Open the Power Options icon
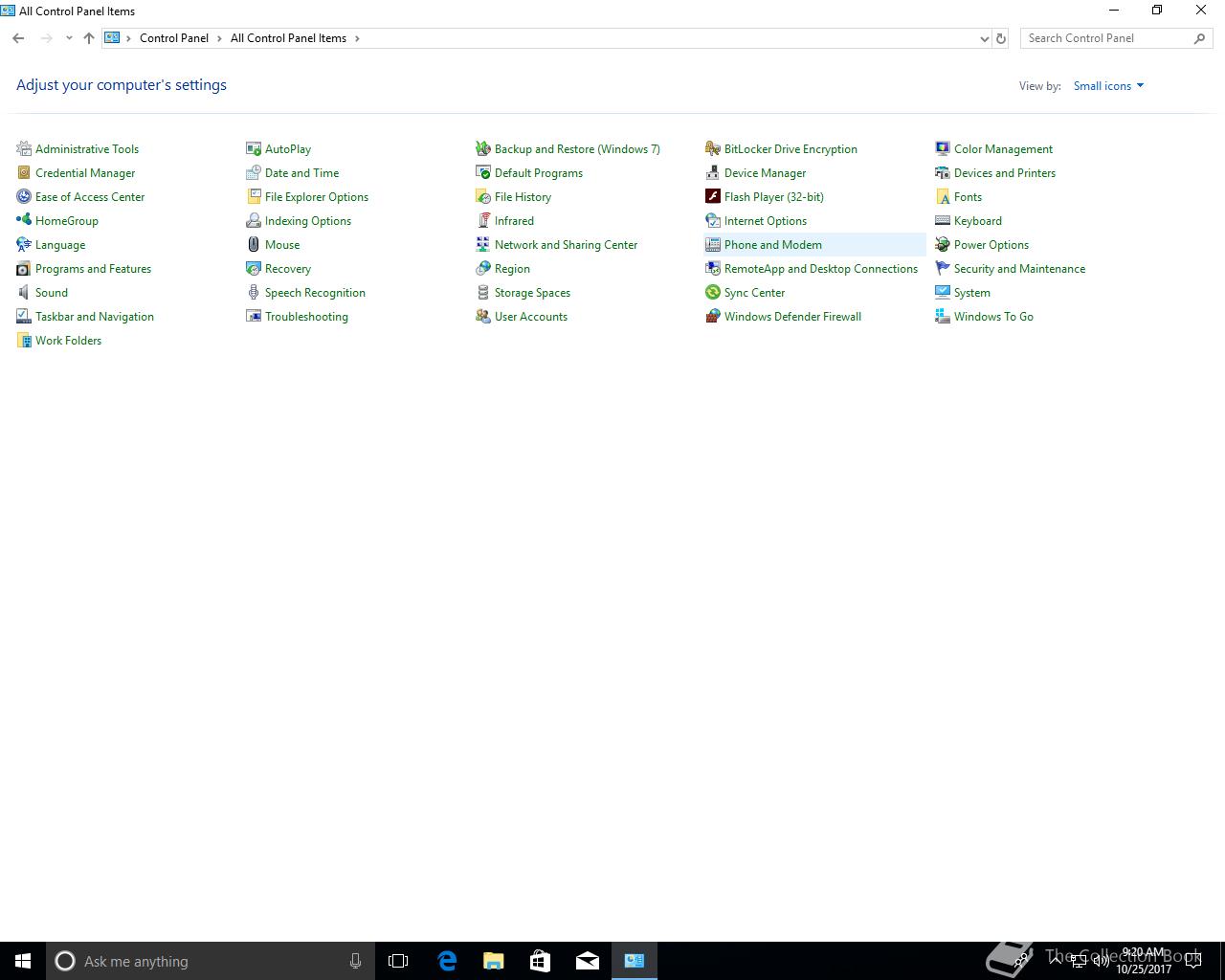 click(943, 244)
